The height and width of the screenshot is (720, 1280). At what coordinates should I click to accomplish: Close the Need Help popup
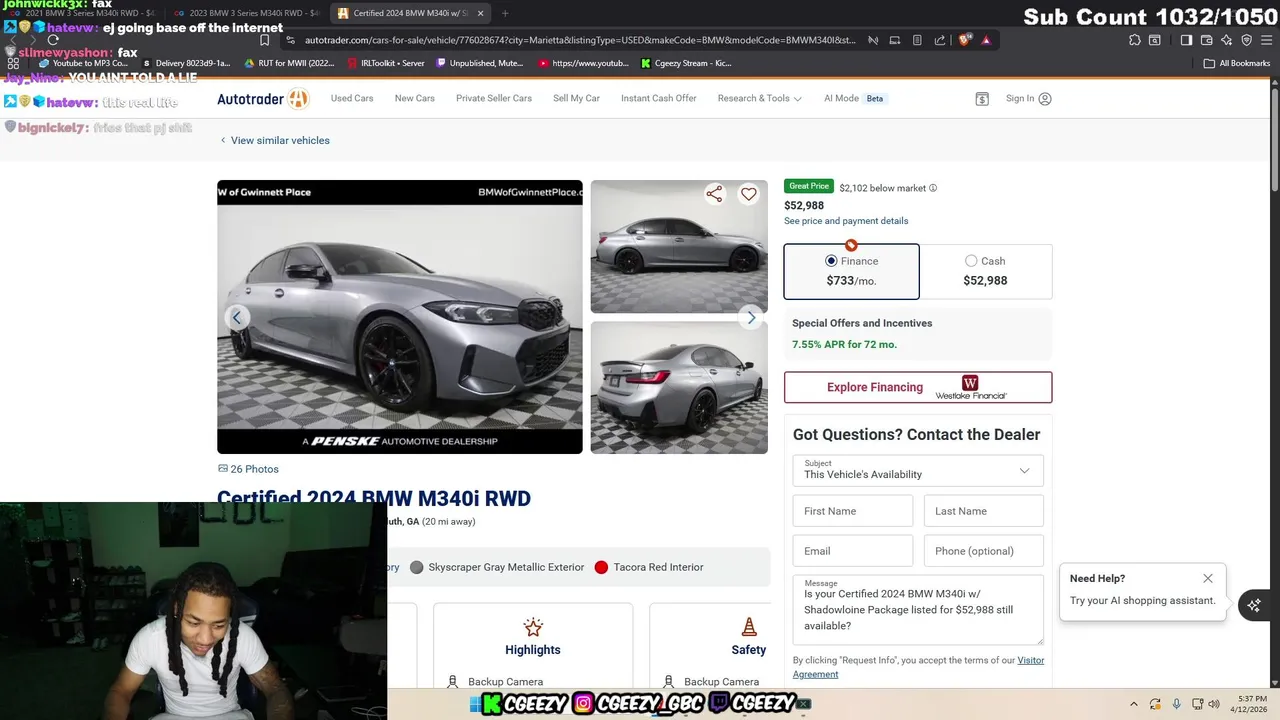point(1208,578)
